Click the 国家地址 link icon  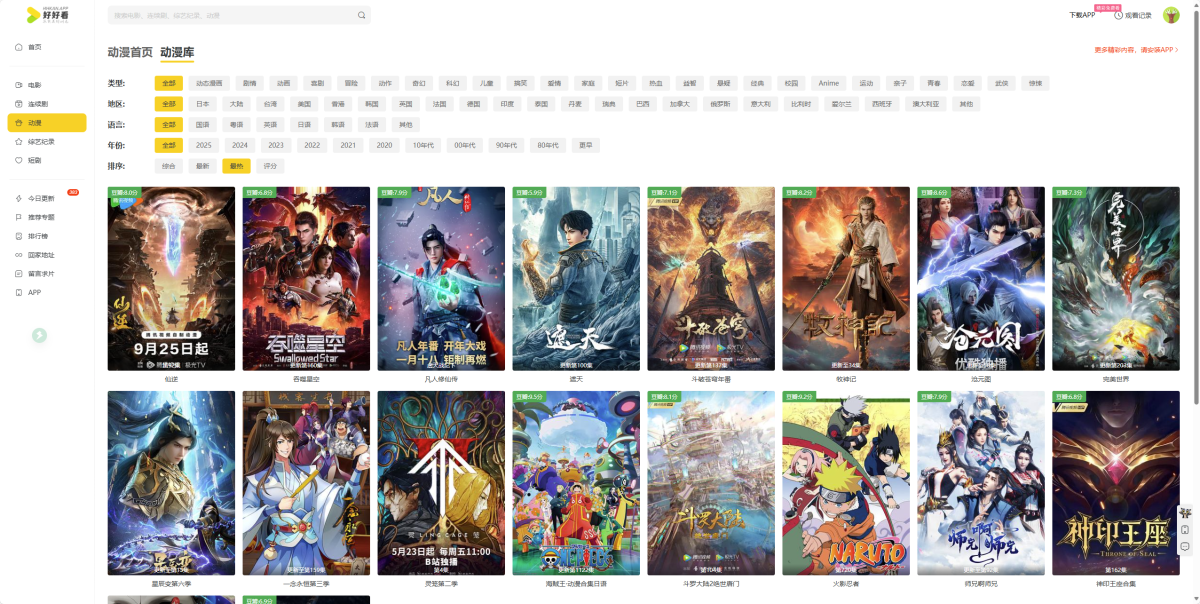click(19, 255)
